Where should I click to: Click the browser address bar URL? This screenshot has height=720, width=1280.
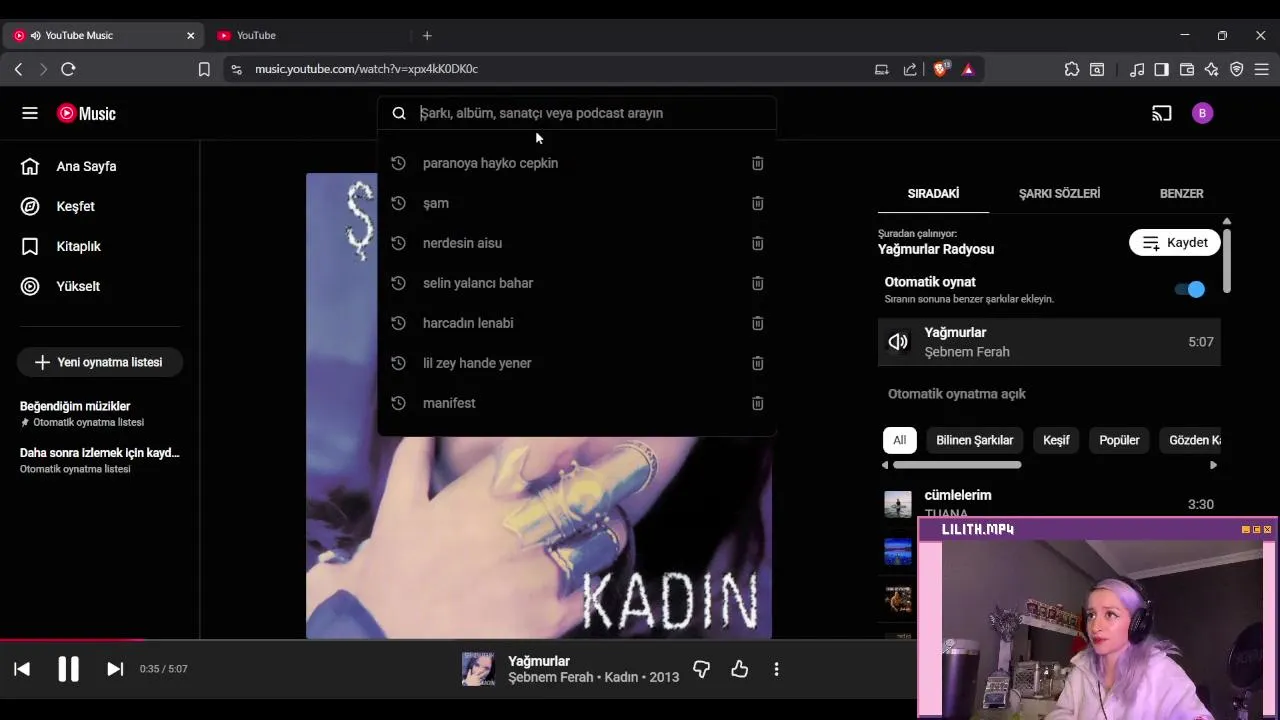[x=366, y=69]
